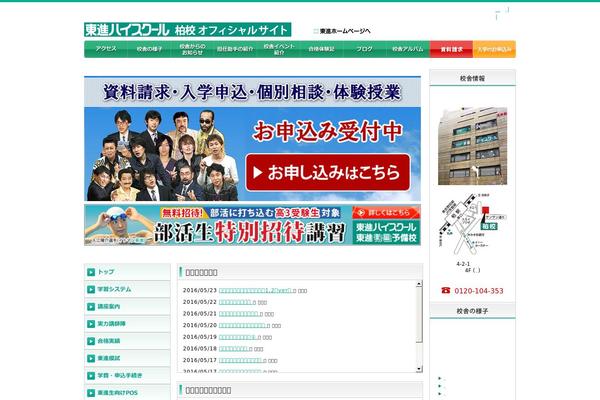Click the 詳しくはこちら arrow on the banner
This screenshot has width=600, height=400.
pyautogui.click(x=386, y=212)
